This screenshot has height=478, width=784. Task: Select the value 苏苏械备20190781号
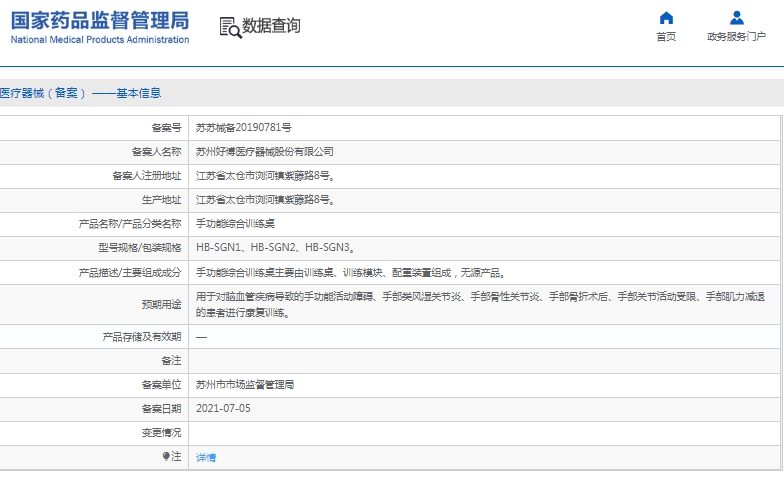(x=244, y=128)
